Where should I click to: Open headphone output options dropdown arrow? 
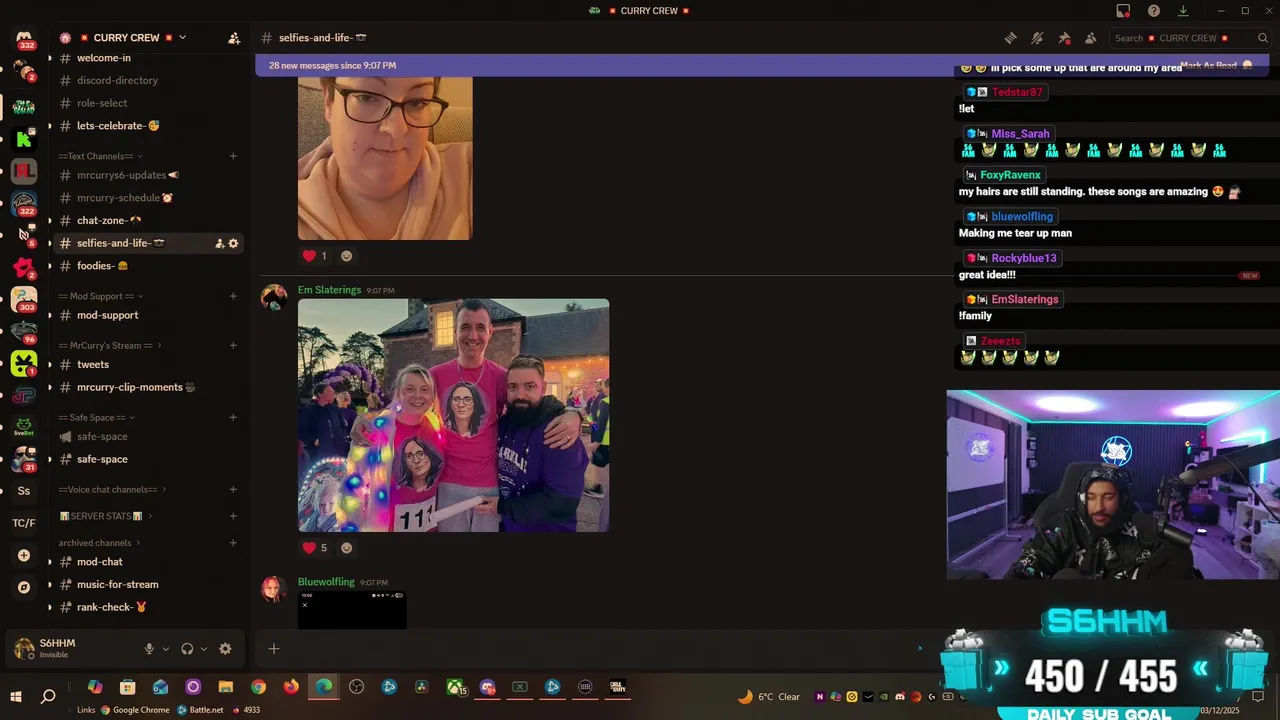(203, 648)
